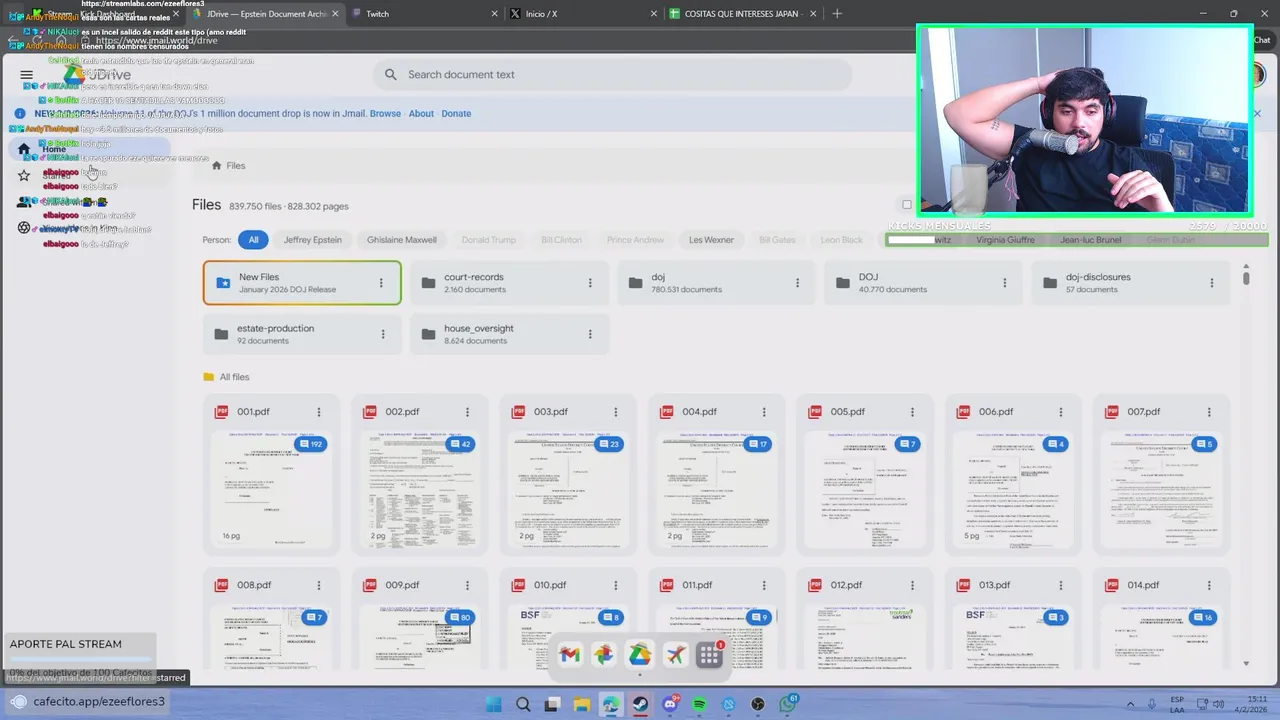This screenshot has height=720, width=1280.
Task: Click the Browse link in banner
Action: tap(385, 114)
